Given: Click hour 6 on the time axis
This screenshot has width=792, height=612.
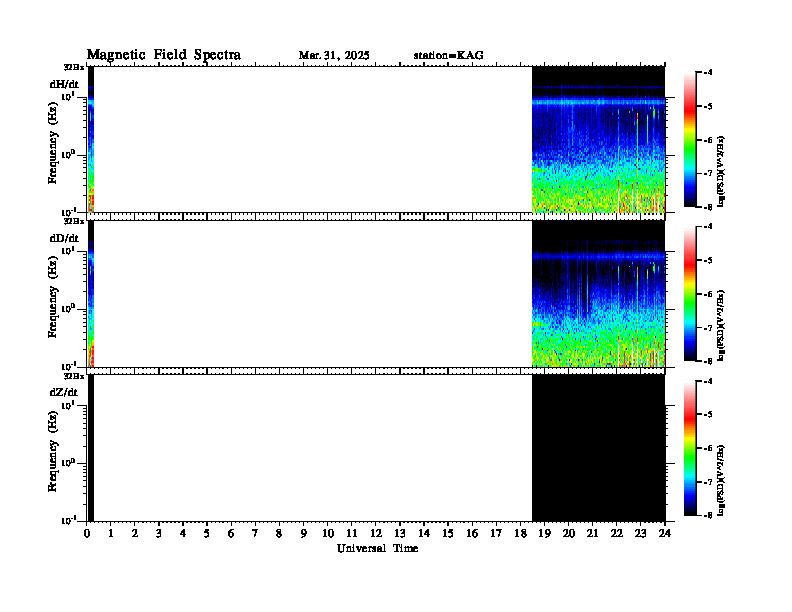Looking at the screenshot, I should [231, 534].
